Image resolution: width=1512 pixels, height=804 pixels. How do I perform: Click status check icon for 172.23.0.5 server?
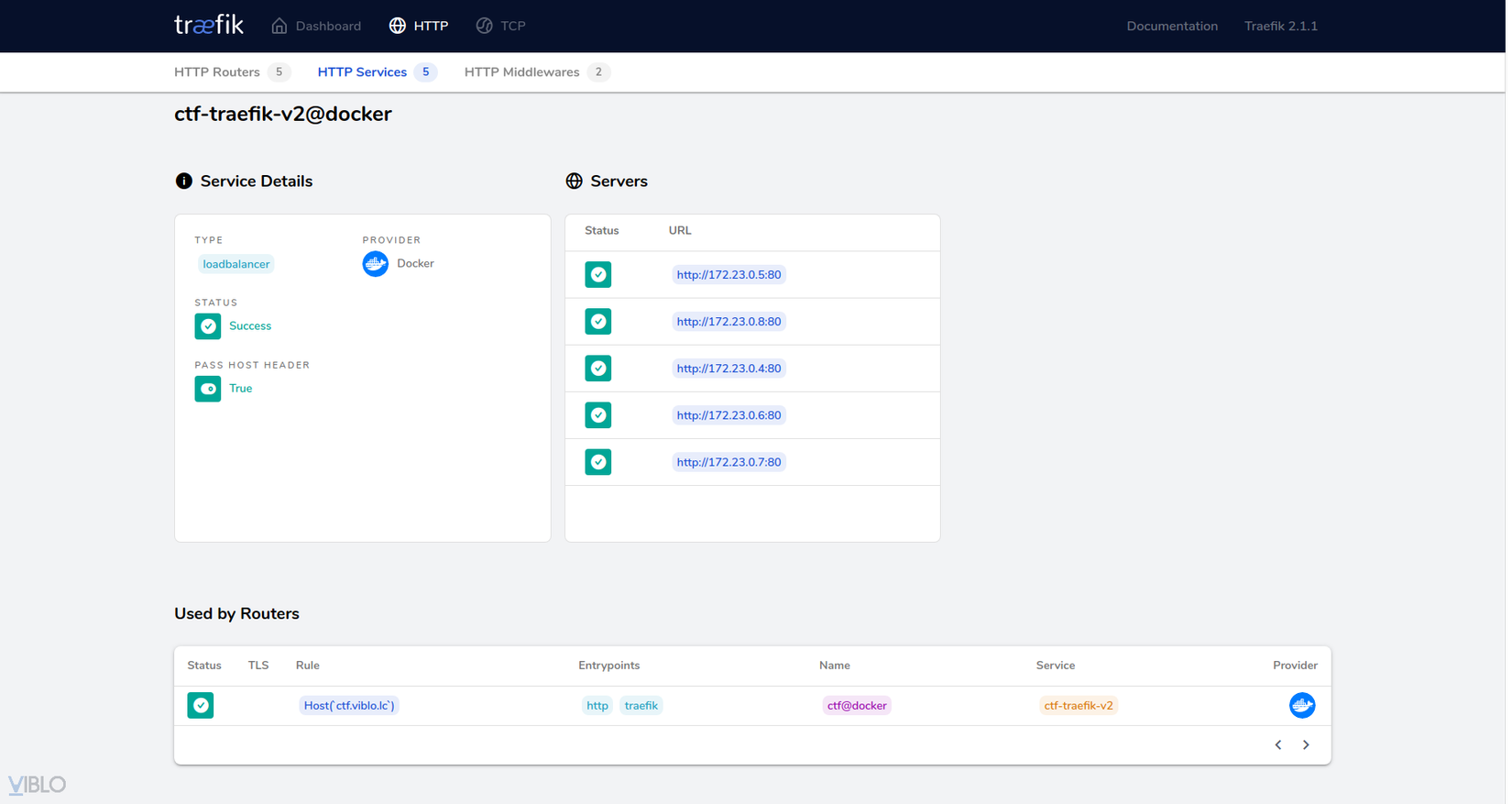598,275
